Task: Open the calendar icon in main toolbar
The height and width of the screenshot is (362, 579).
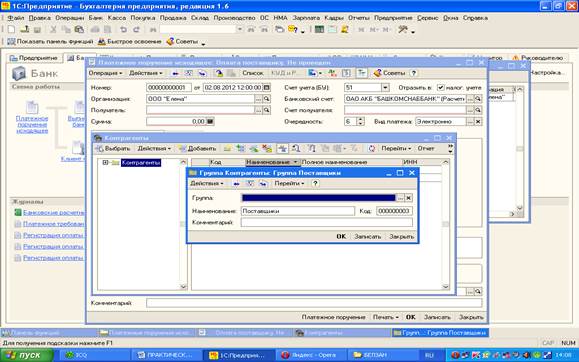Action: [x=332, y=30]
